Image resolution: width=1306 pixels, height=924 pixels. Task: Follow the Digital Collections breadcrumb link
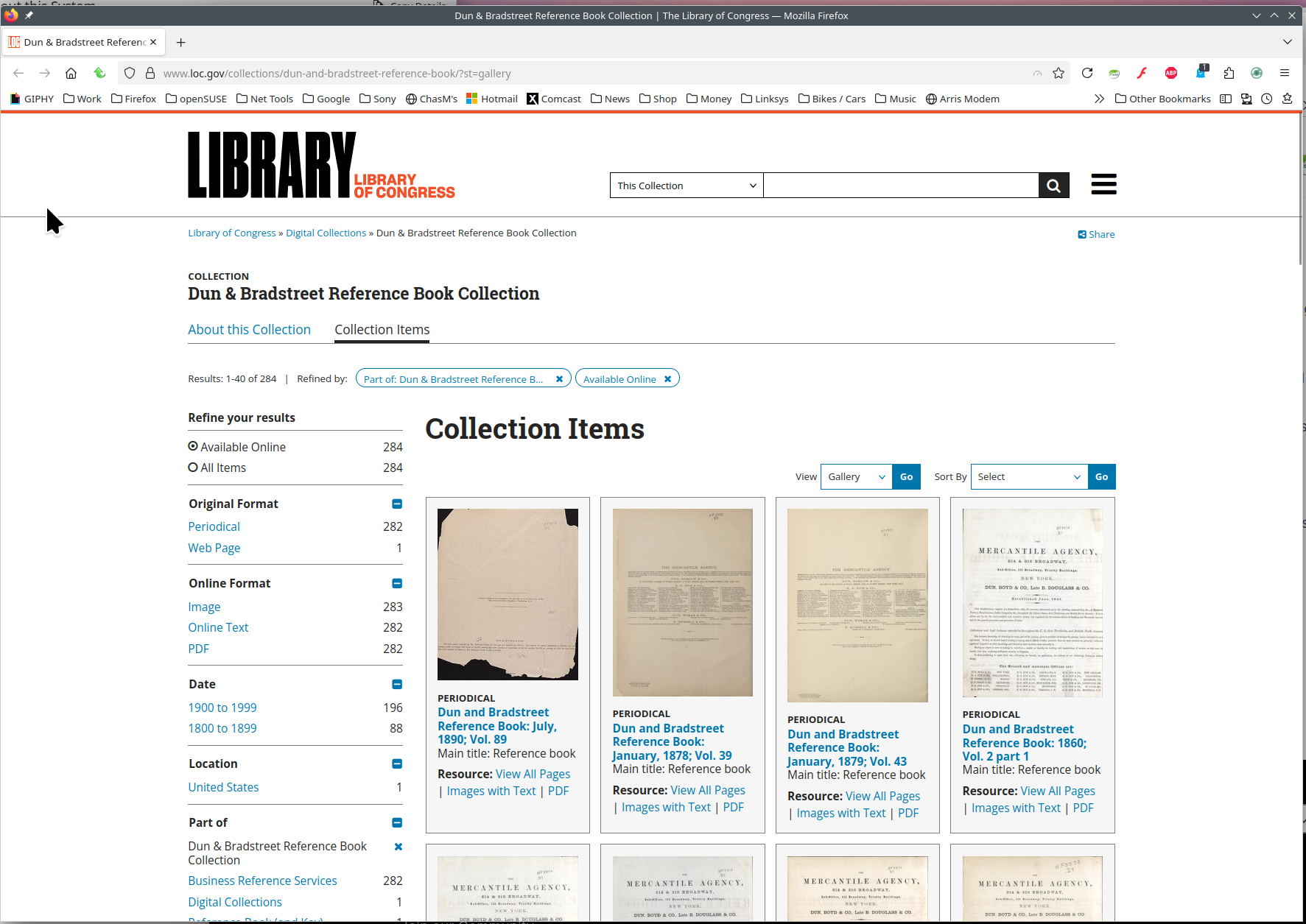326,233
